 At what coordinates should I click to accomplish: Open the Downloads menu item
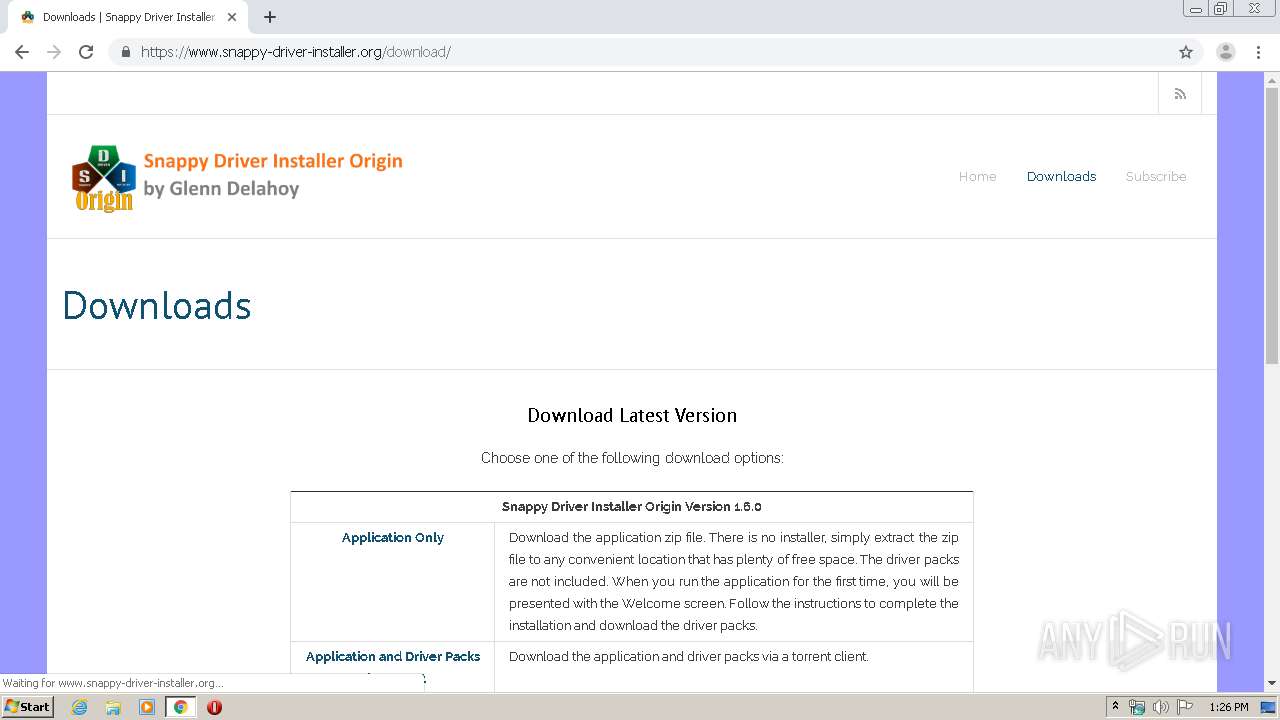pyautogui.click(x=1061, y=176)
